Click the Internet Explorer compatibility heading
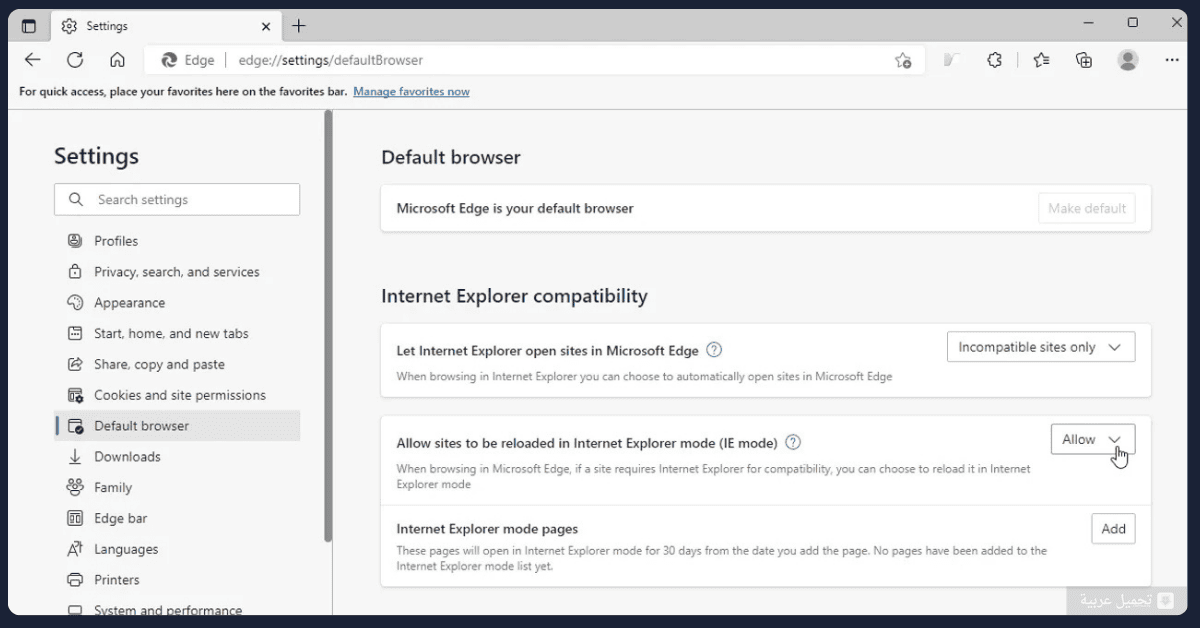Image resolution: width=1200 pixels, height=628 pixels. pos(514,296)
